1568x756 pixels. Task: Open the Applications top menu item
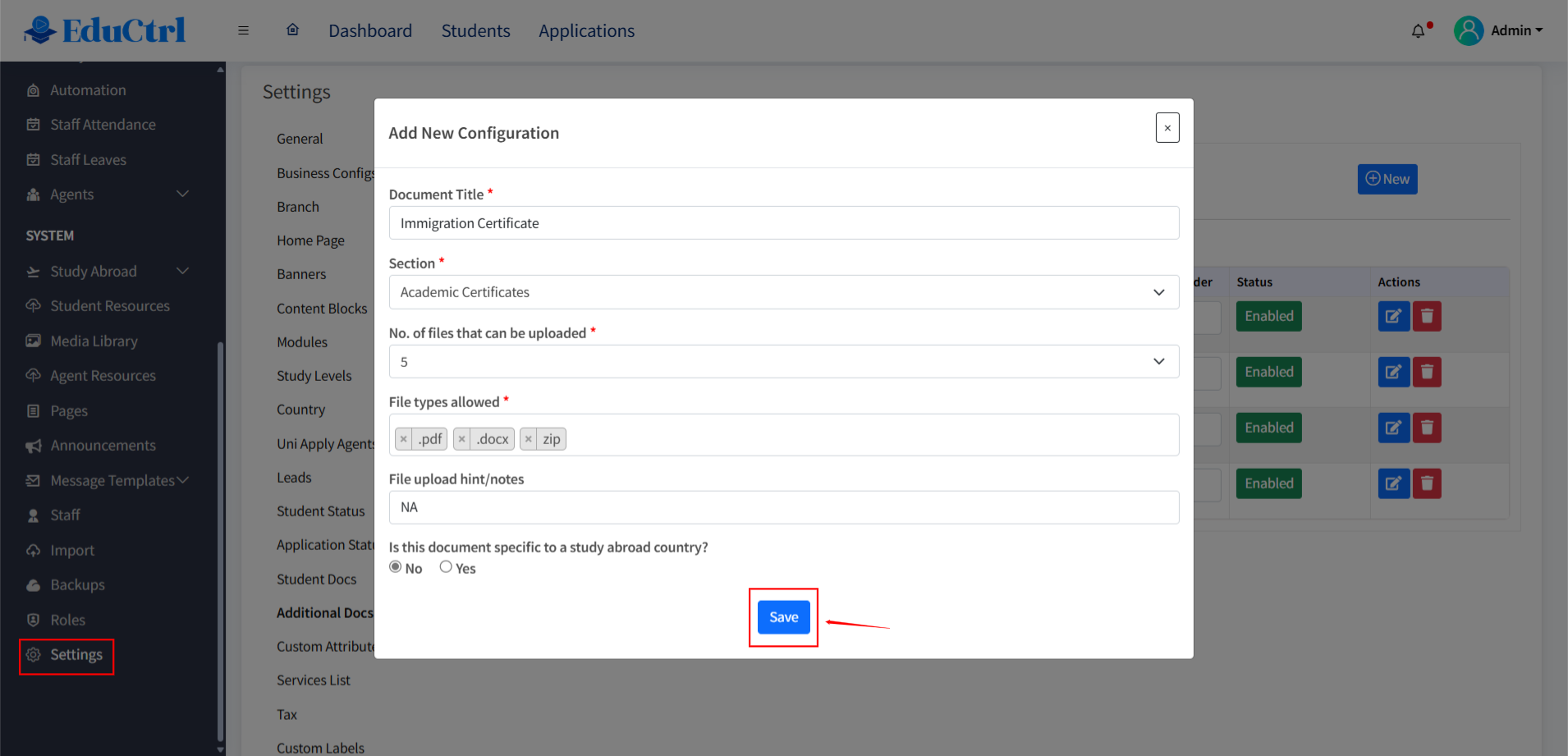586,30
